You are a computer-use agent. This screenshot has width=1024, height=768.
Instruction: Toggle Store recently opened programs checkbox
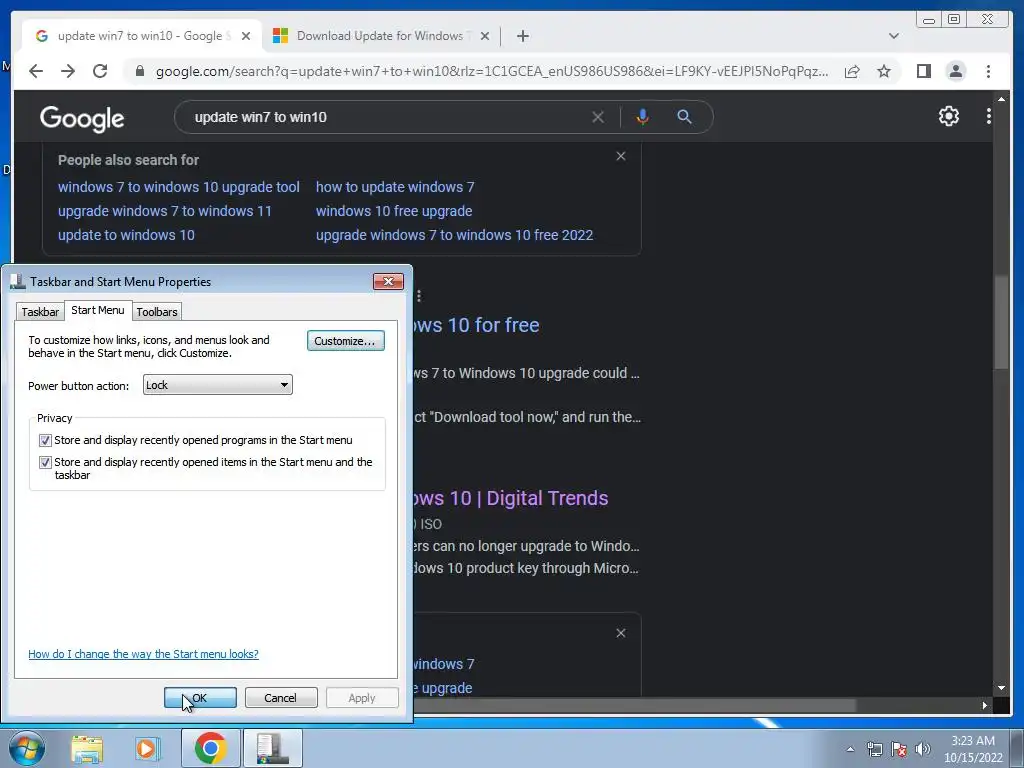45,440
